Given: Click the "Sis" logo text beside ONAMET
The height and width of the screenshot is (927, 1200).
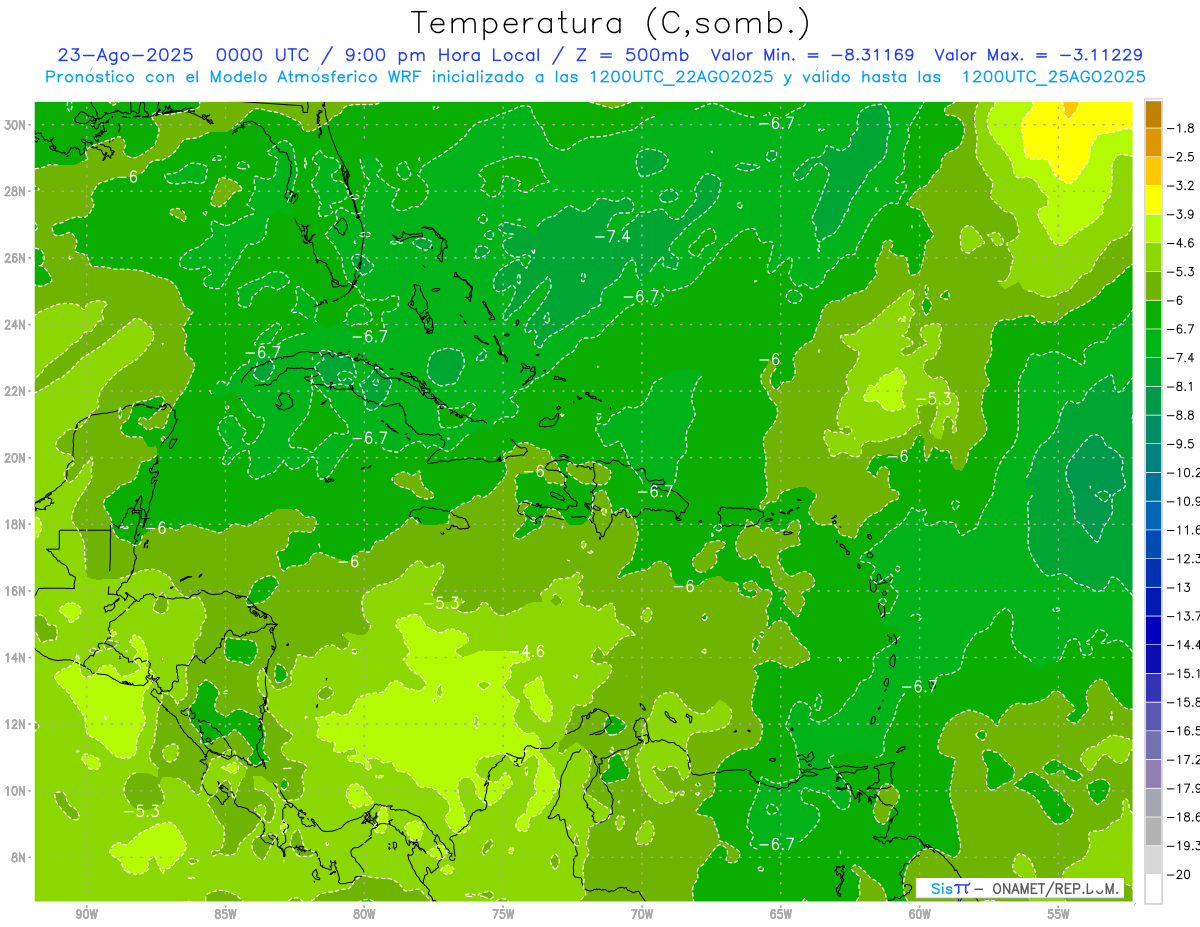Looking at the screenshot, I should click(941, 888).
